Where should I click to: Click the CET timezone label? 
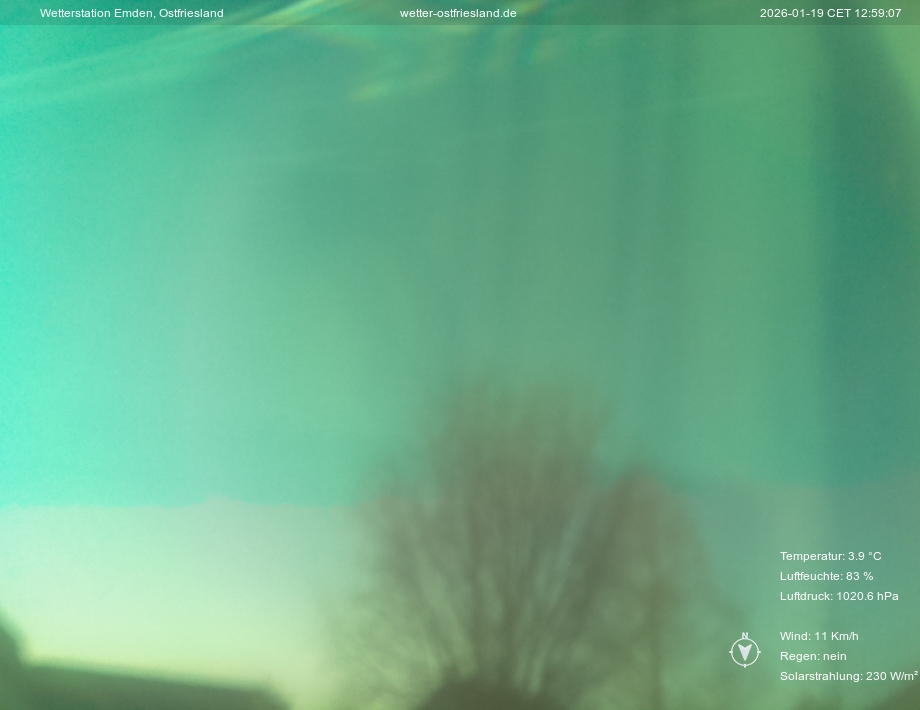point(837,13)
